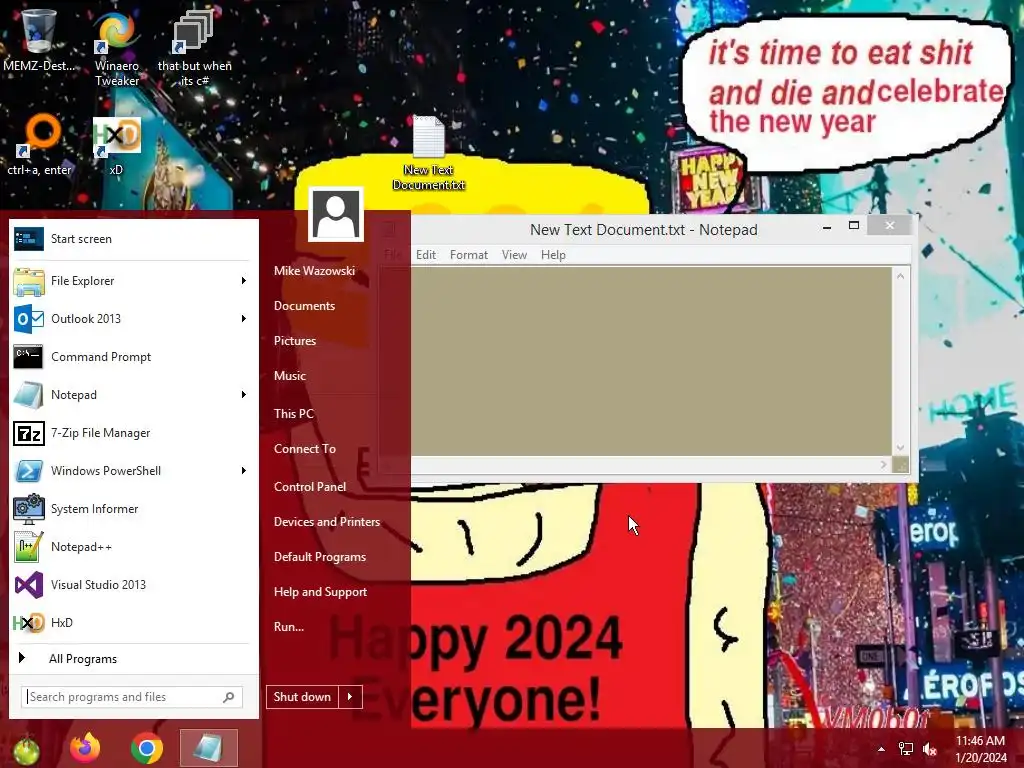Open Default Programs
The height and width of the screenshot is (768, 1024).
pyautogui.click(x=319, y=557)
